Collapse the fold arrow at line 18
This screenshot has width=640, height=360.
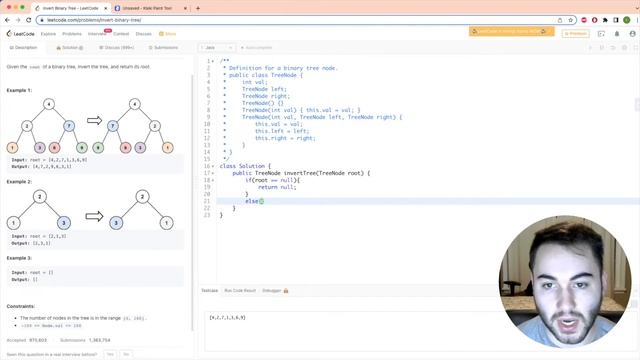213,180
